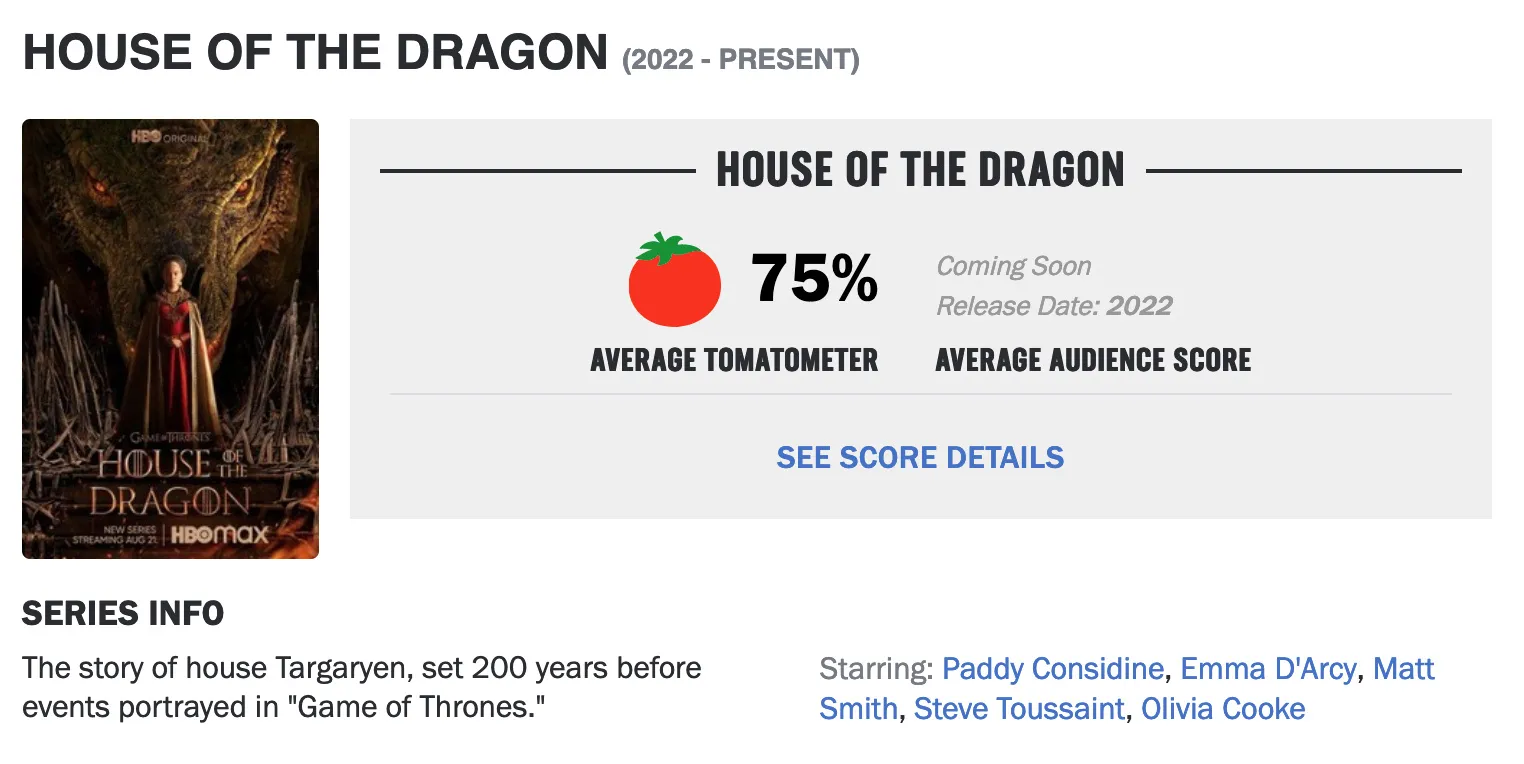Click the red tomato Tomatometer icon

tap(674, 281)
